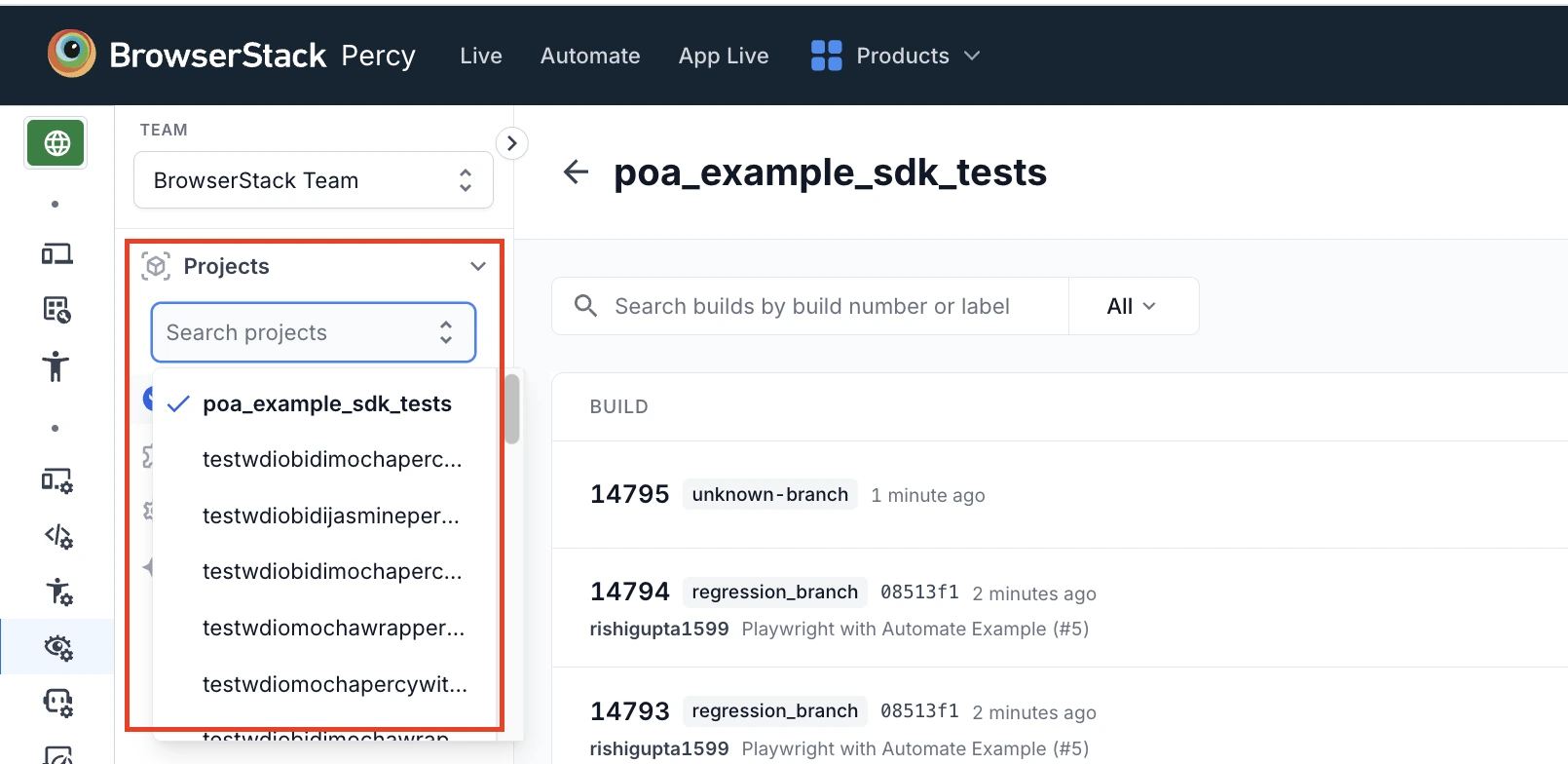This screenshot has height=764, width=1568.
Task: Select the grid-with-badge icon in left sidebar
Action: click(x=56, y=310)
